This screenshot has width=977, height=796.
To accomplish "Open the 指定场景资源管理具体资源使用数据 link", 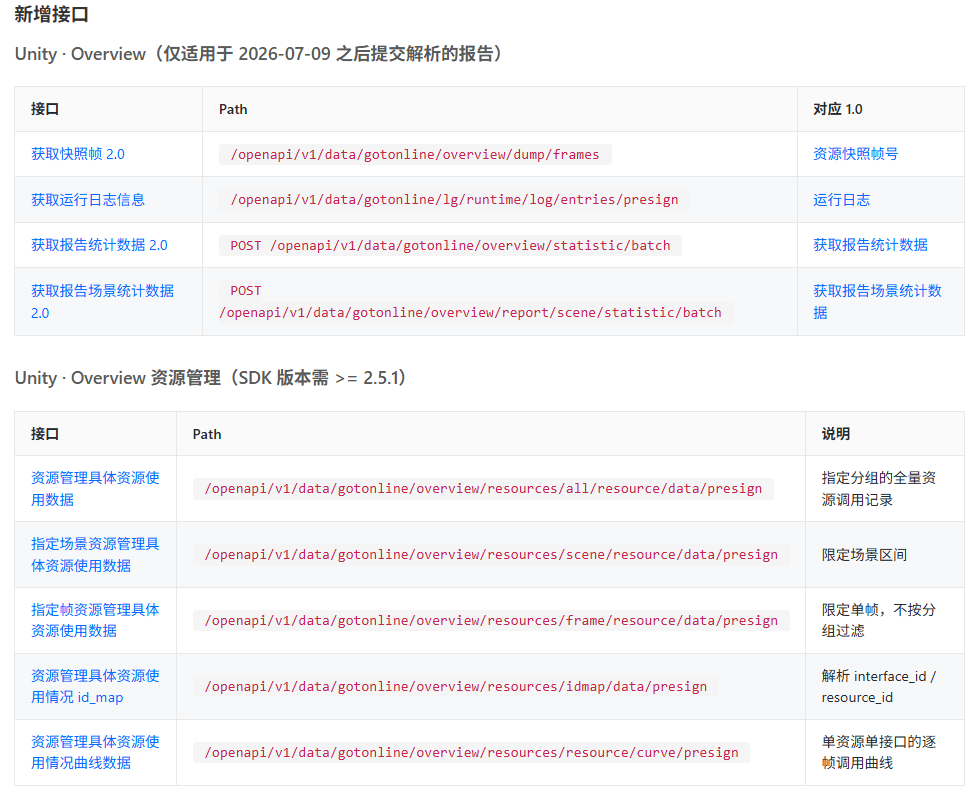I will 95,554.
